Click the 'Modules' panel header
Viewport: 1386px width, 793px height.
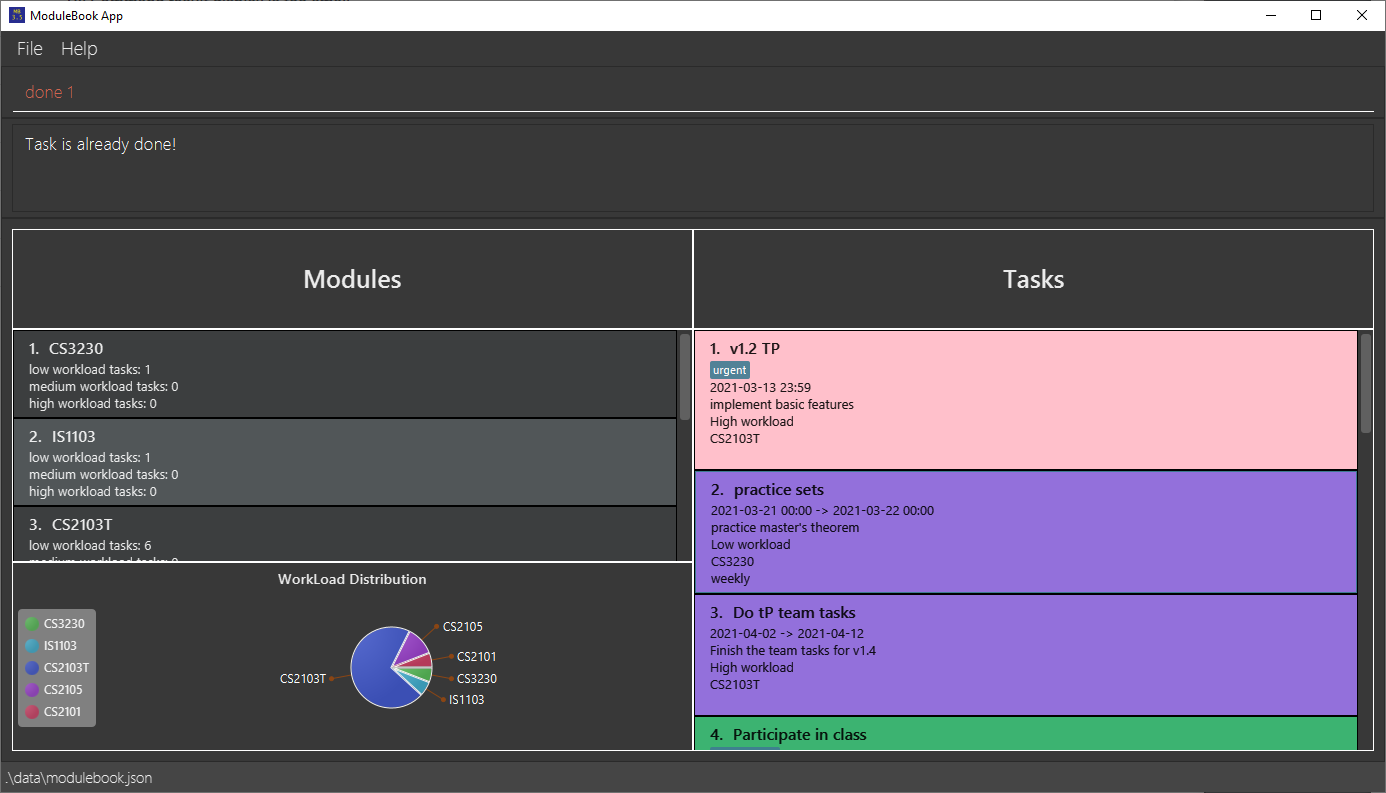352,279
